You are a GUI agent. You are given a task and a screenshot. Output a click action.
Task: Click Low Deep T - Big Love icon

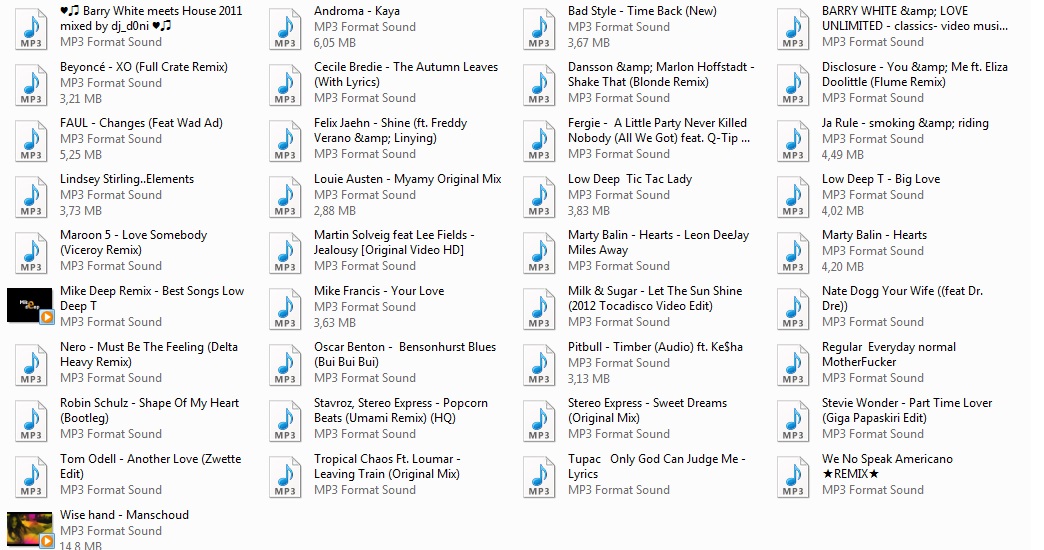point(793,197)
